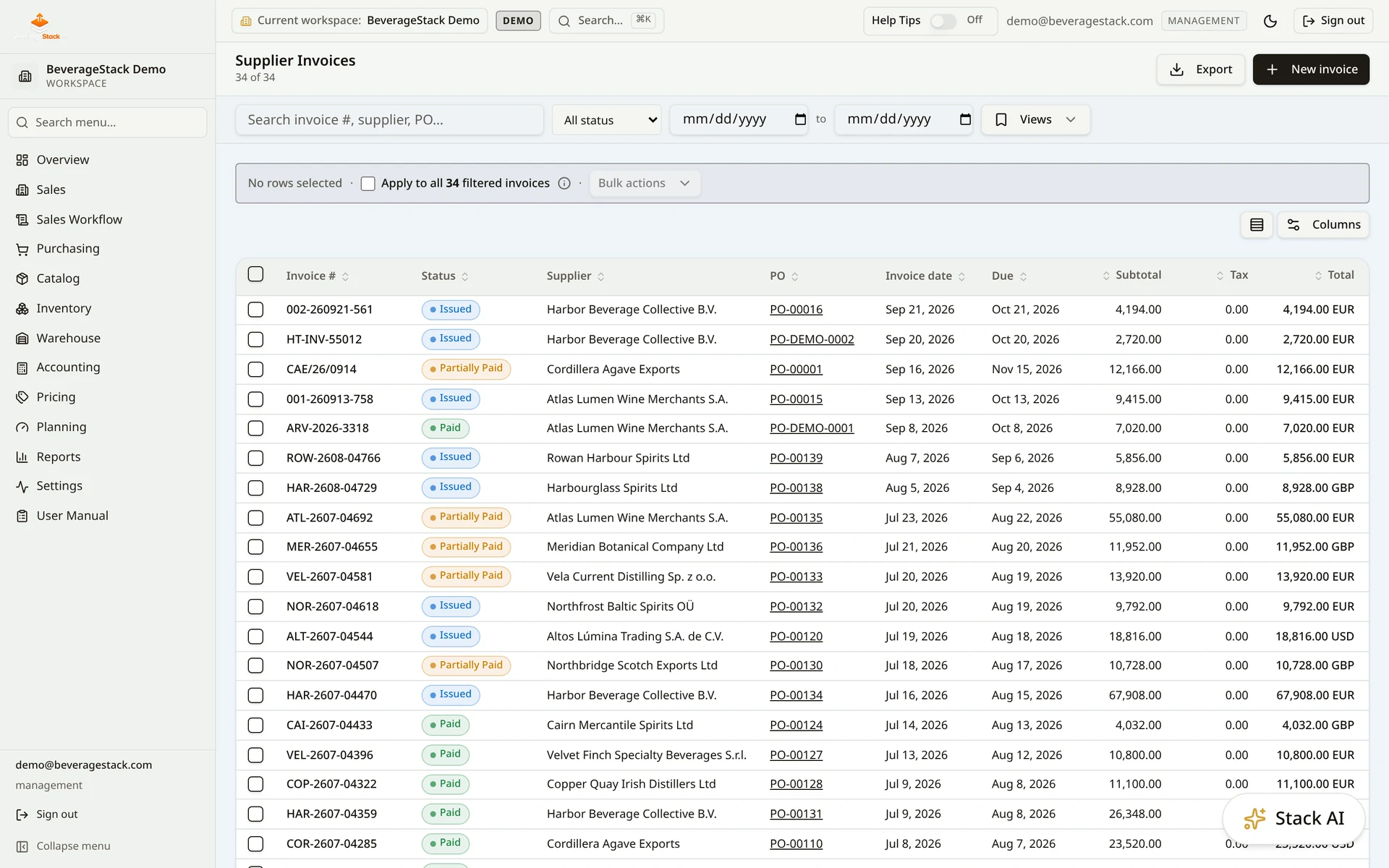Screen dimensions: 1389x868
Task: Open Reports in the sidebar
Action: click(x=59, y=457)
